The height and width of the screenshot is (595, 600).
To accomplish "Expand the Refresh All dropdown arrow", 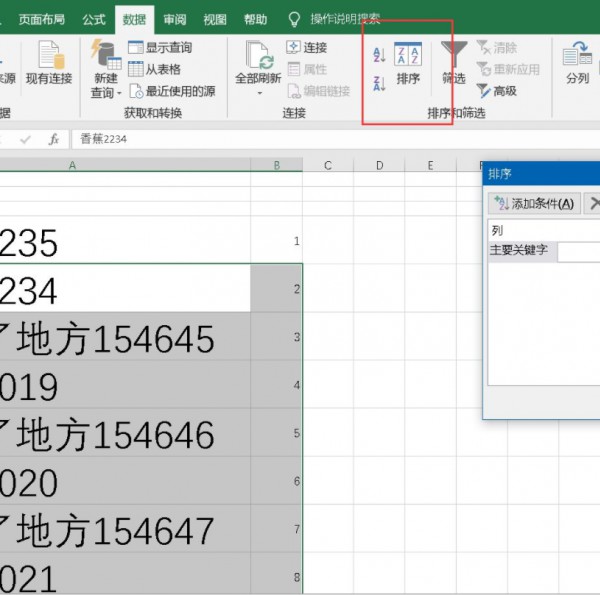I will (x=260, y=93).
